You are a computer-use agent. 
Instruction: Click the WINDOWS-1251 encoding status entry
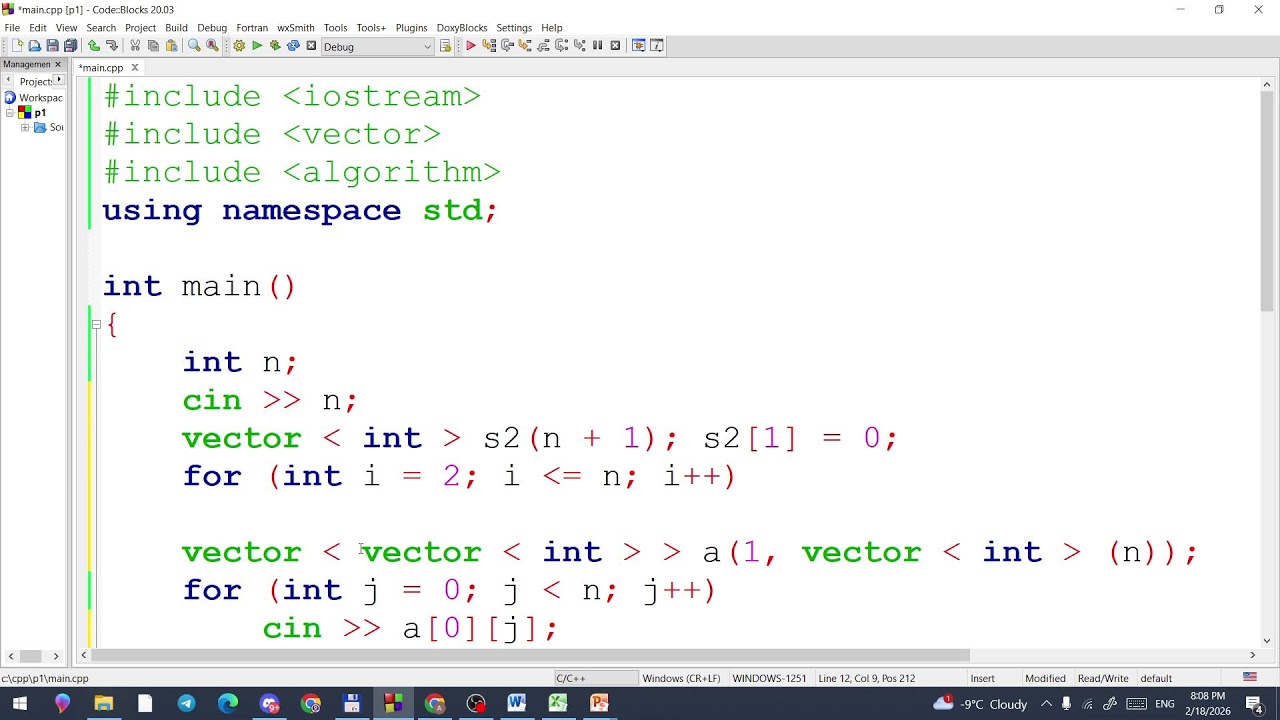(769, 678)
